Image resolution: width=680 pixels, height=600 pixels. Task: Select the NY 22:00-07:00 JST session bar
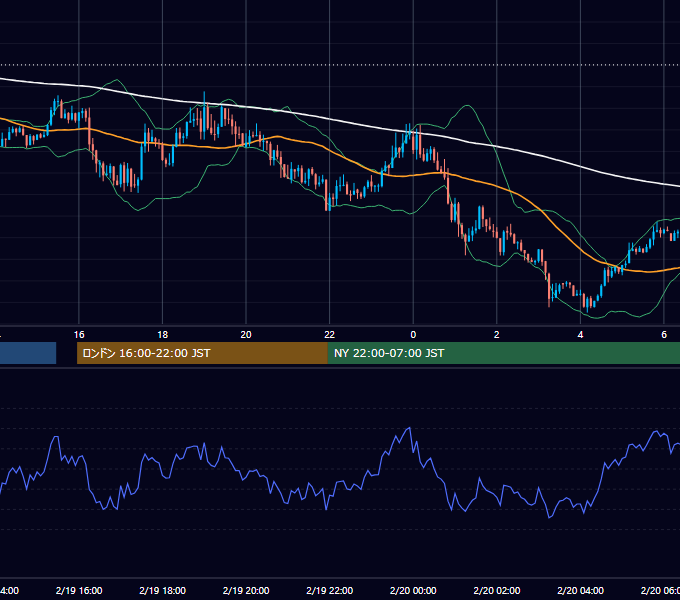coord(503,353)
